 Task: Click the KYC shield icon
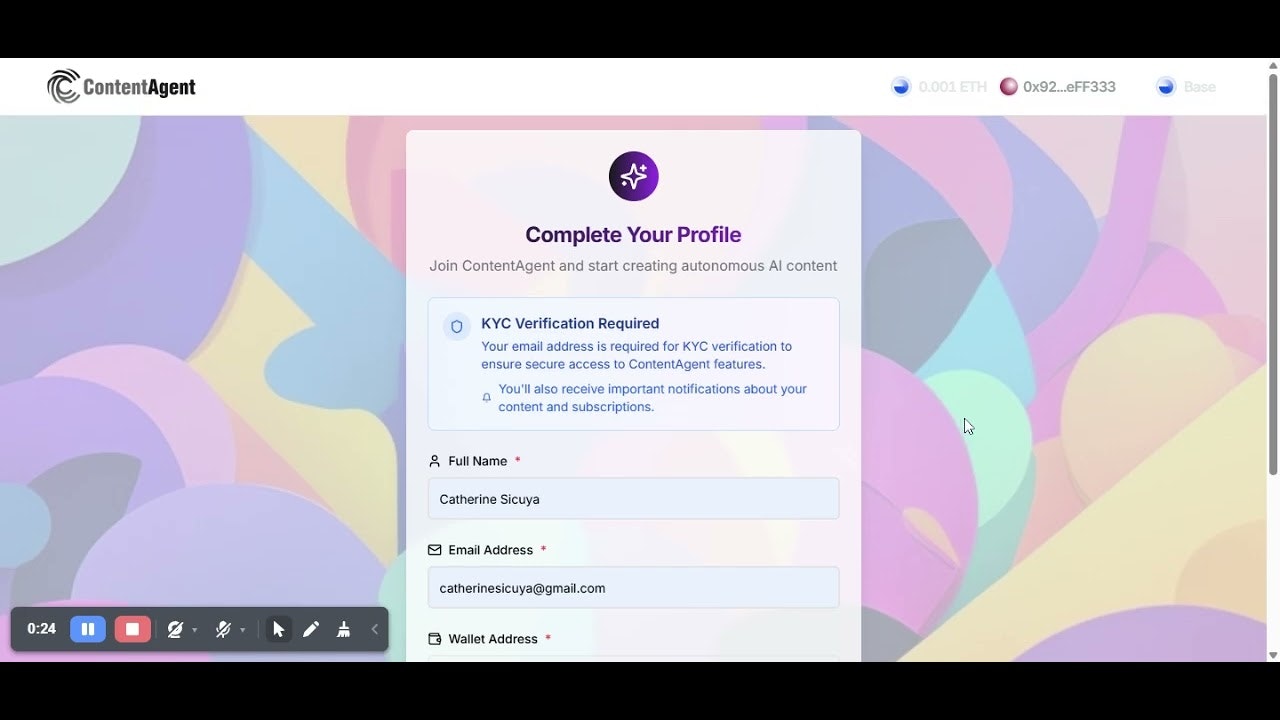point(457,326)
